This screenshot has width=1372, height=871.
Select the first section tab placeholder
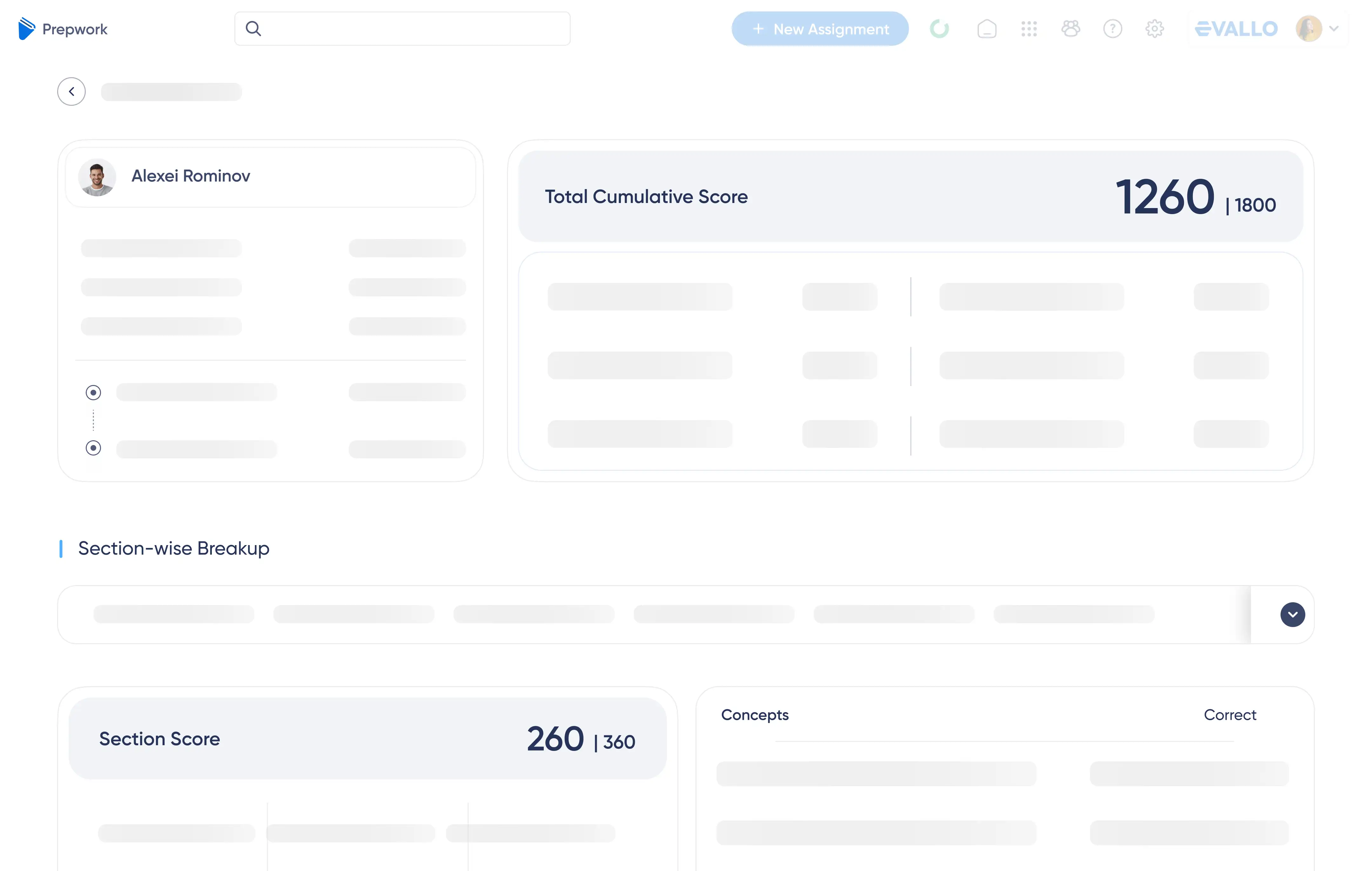pos(174,614)
